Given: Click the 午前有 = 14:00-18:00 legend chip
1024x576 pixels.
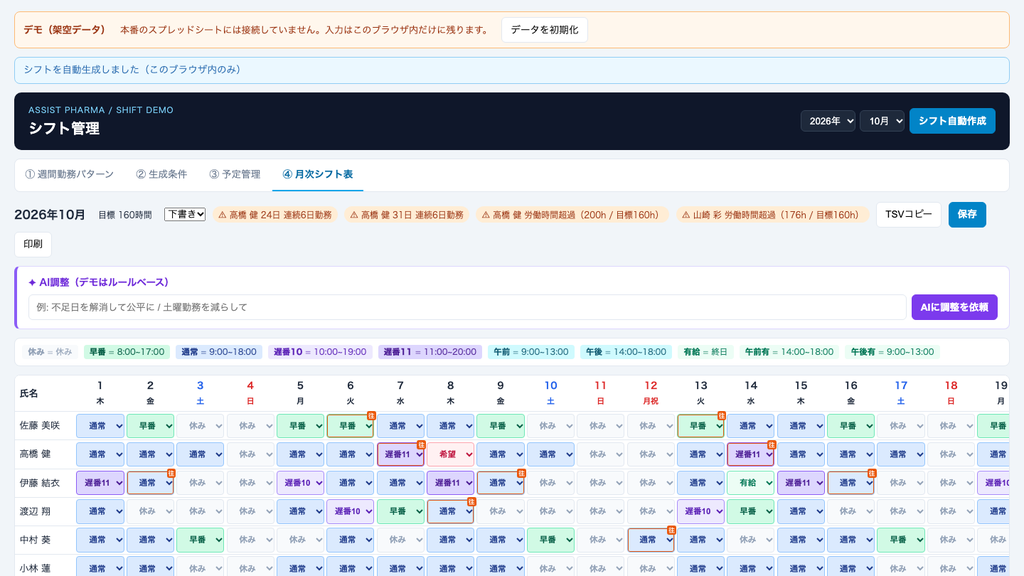Looking at the screenshot, I should pyautogui.click(x=789, y=352).
